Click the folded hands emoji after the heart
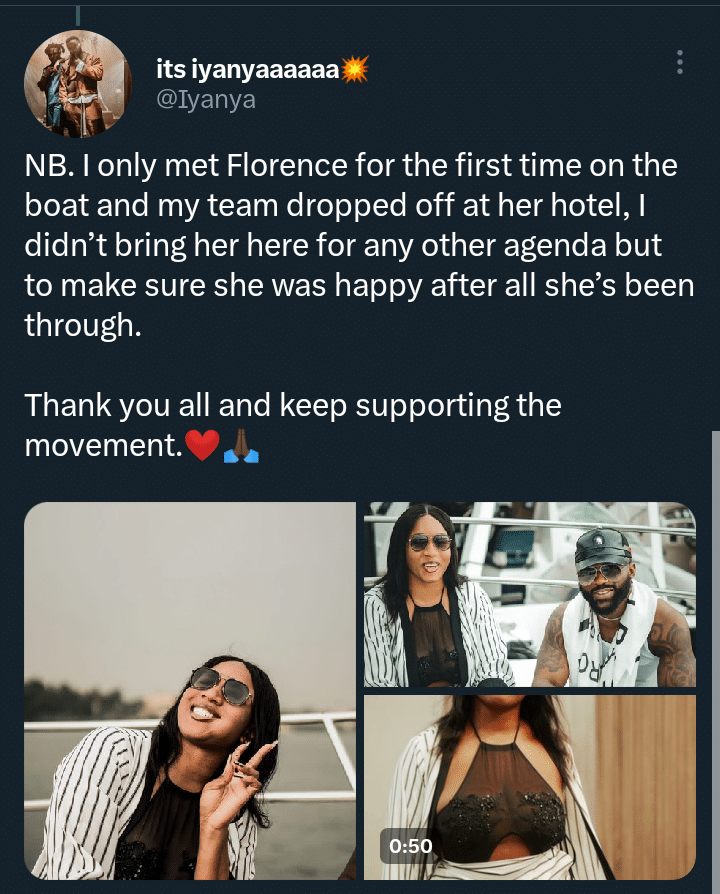 pyautogui.click(x=242, y=447)
